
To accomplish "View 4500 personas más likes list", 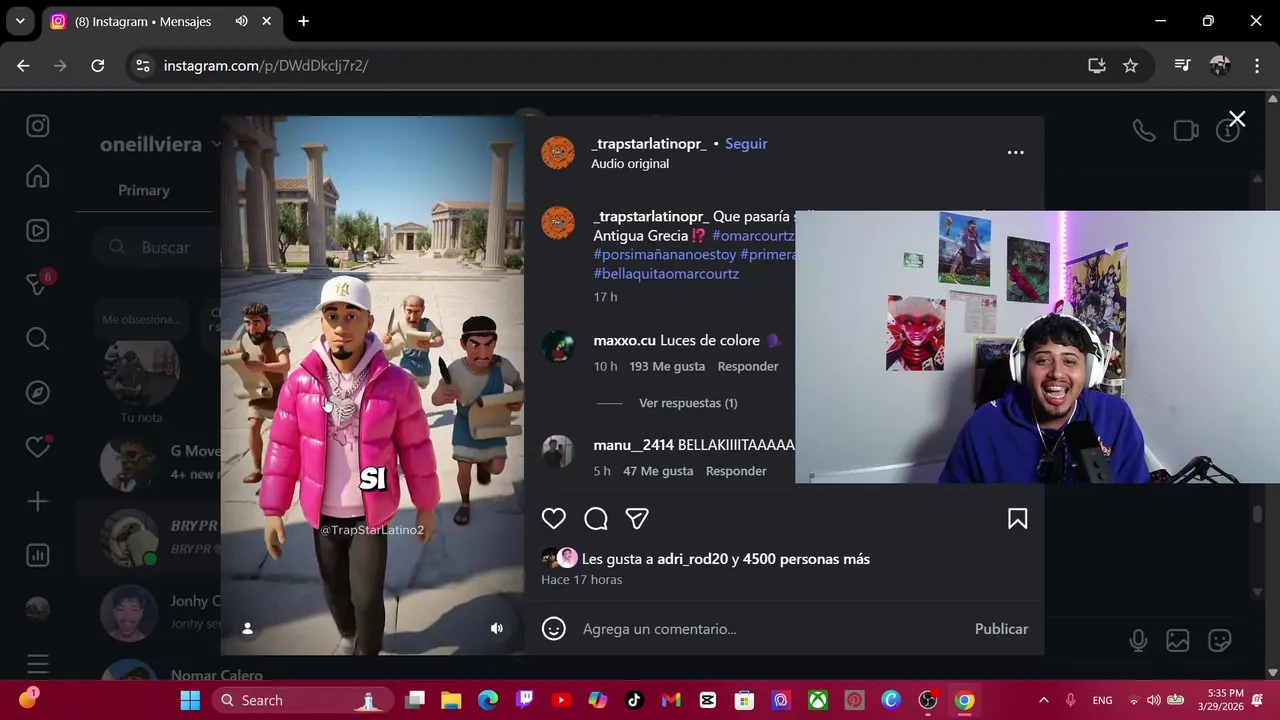I will point(806,559).
